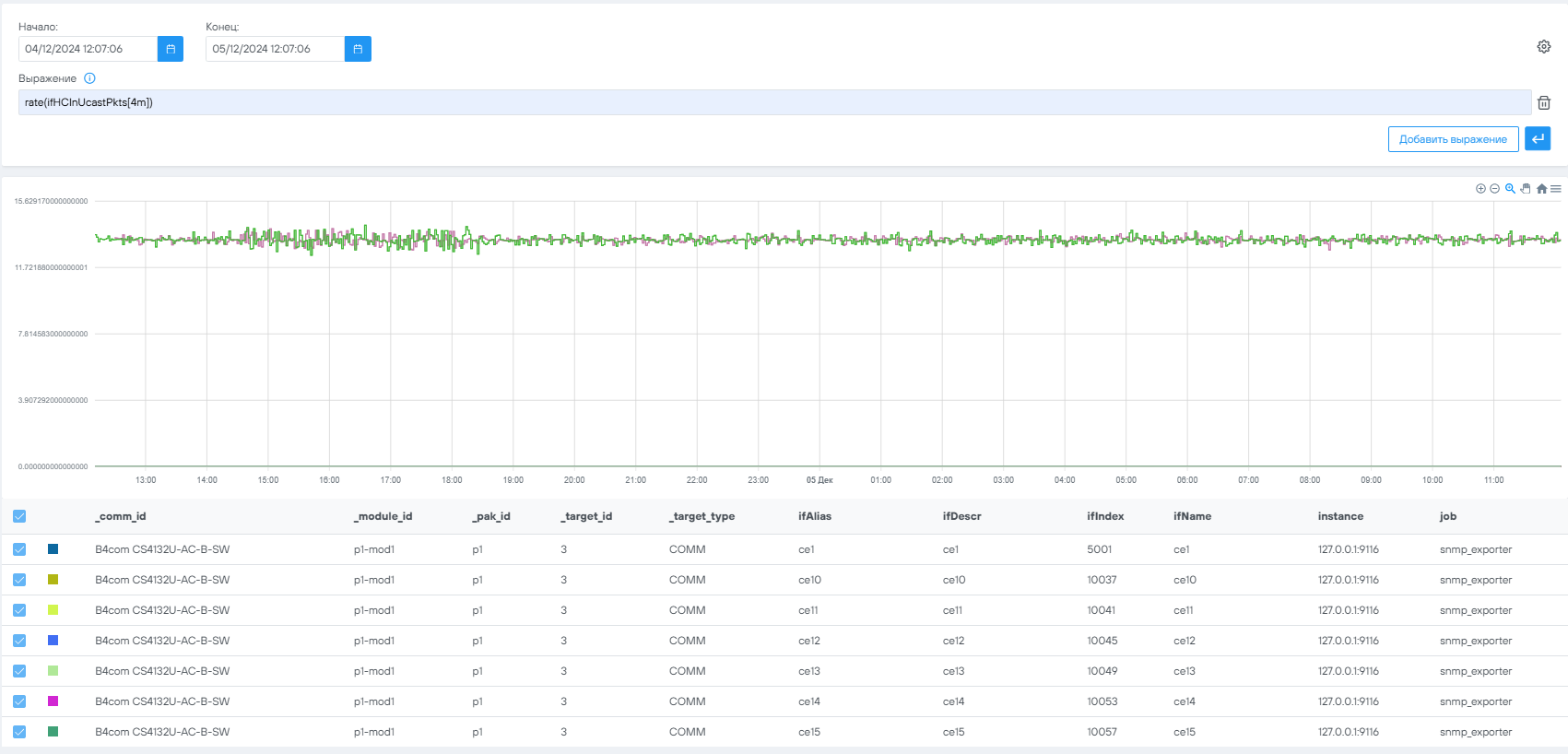Uncheck the ce14 series row checkbox

point(19,701)
